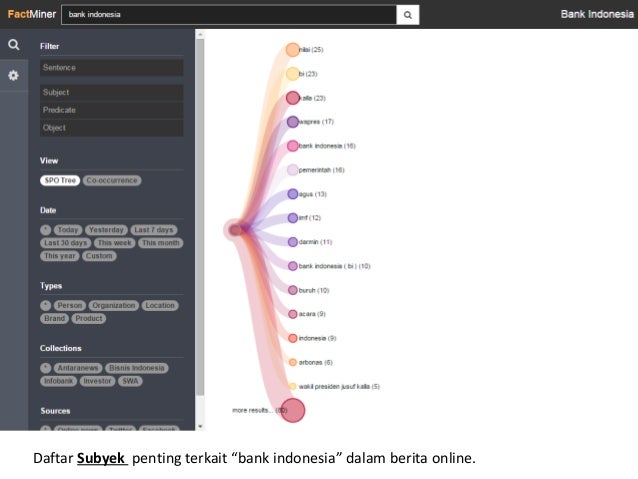Click the sidebar vertical scrollbar thumb

tap(200, 217)
